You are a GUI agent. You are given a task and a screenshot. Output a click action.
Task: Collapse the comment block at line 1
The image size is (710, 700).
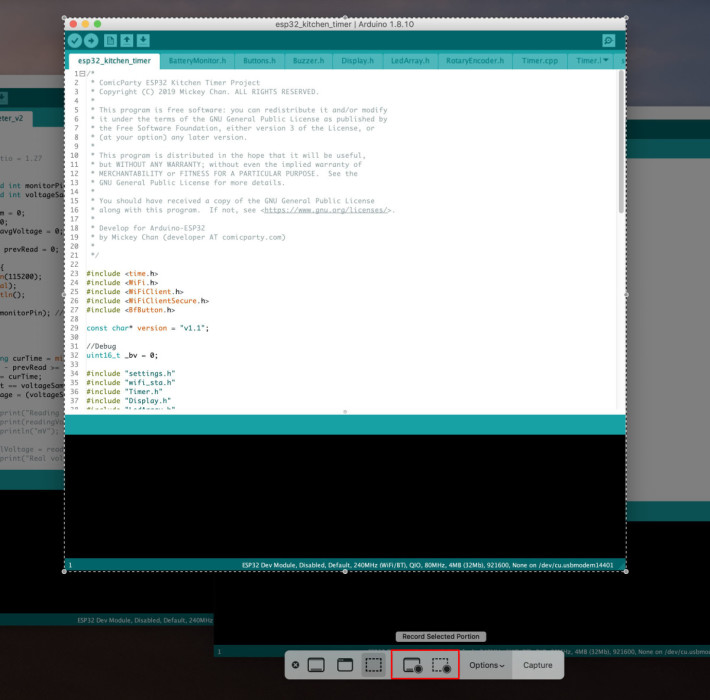pos(82,73)
